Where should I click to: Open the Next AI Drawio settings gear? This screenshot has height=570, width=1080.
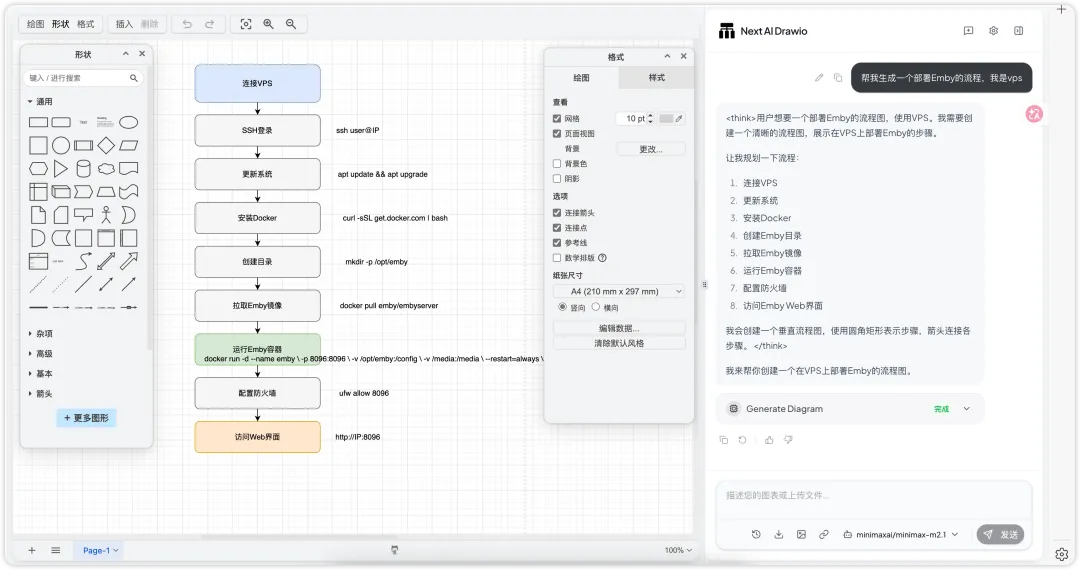point(993,31)
